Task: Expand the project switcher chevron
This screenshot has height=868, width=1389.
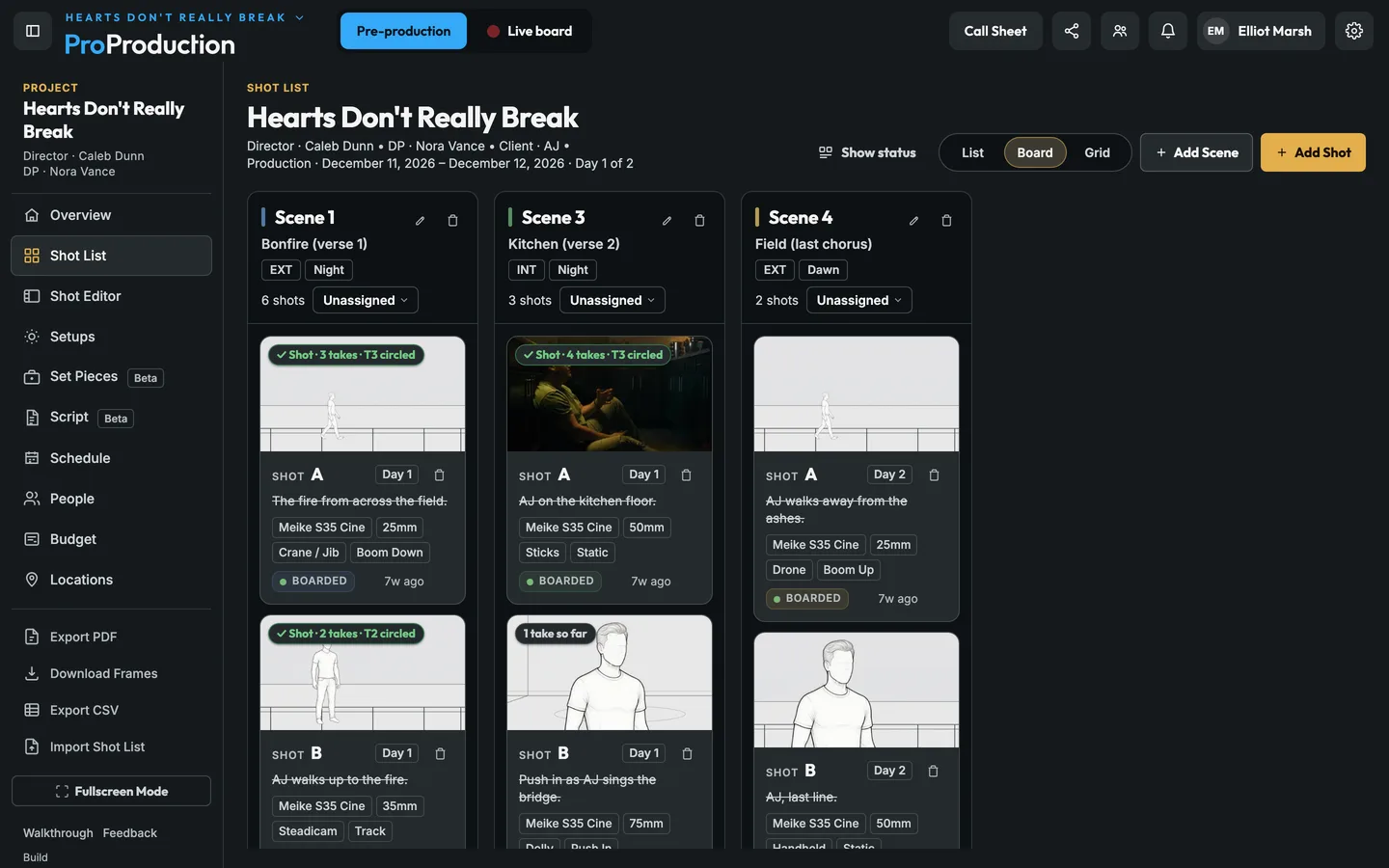Action: tap(299, 17)
